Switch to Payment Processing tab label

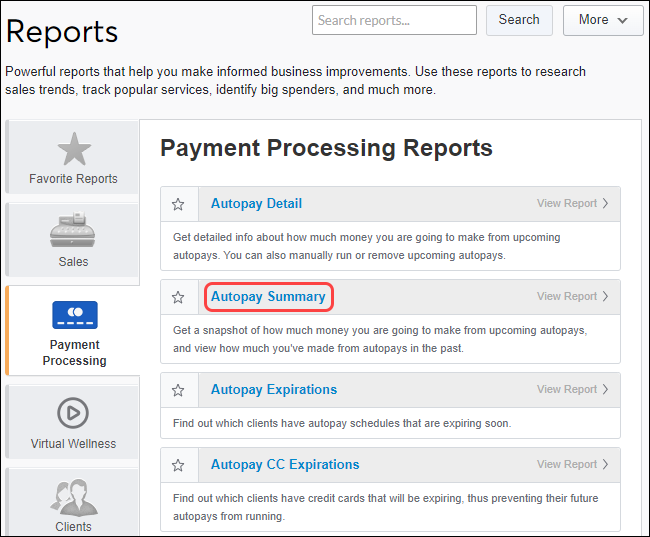pos(75,352)
